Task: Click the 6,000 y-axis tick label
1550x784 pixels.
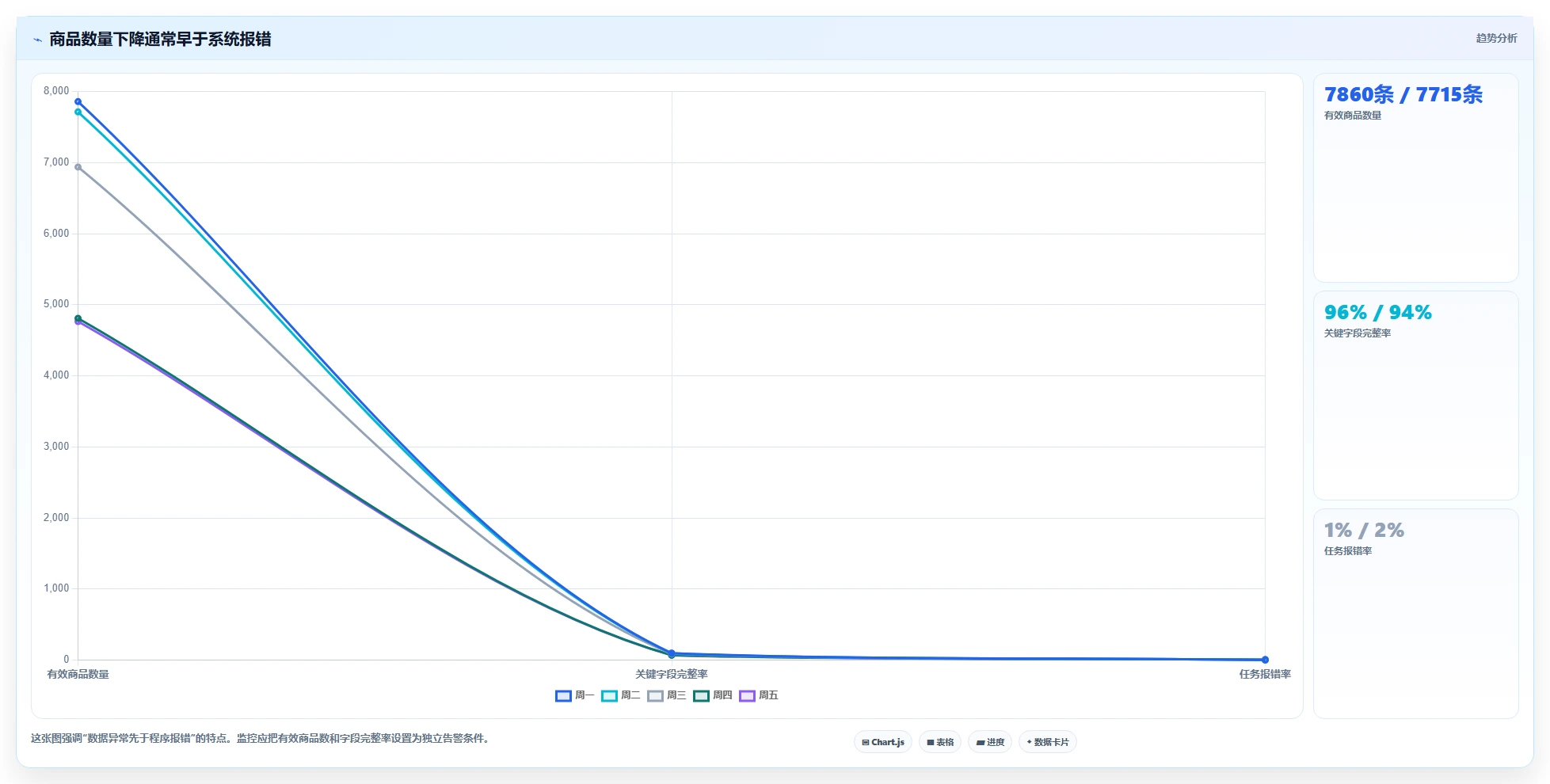Action: tap(56, 234)
